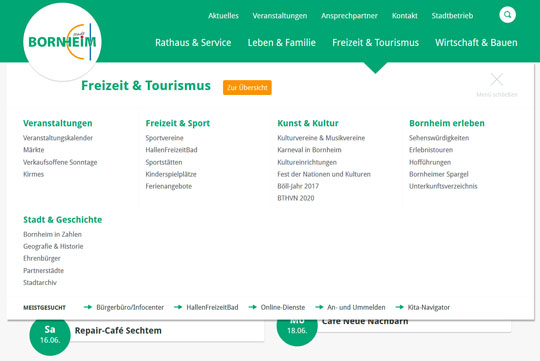Open the Sehenswürdigkeiten link
The image size is (540, 361).
(439, 138)
